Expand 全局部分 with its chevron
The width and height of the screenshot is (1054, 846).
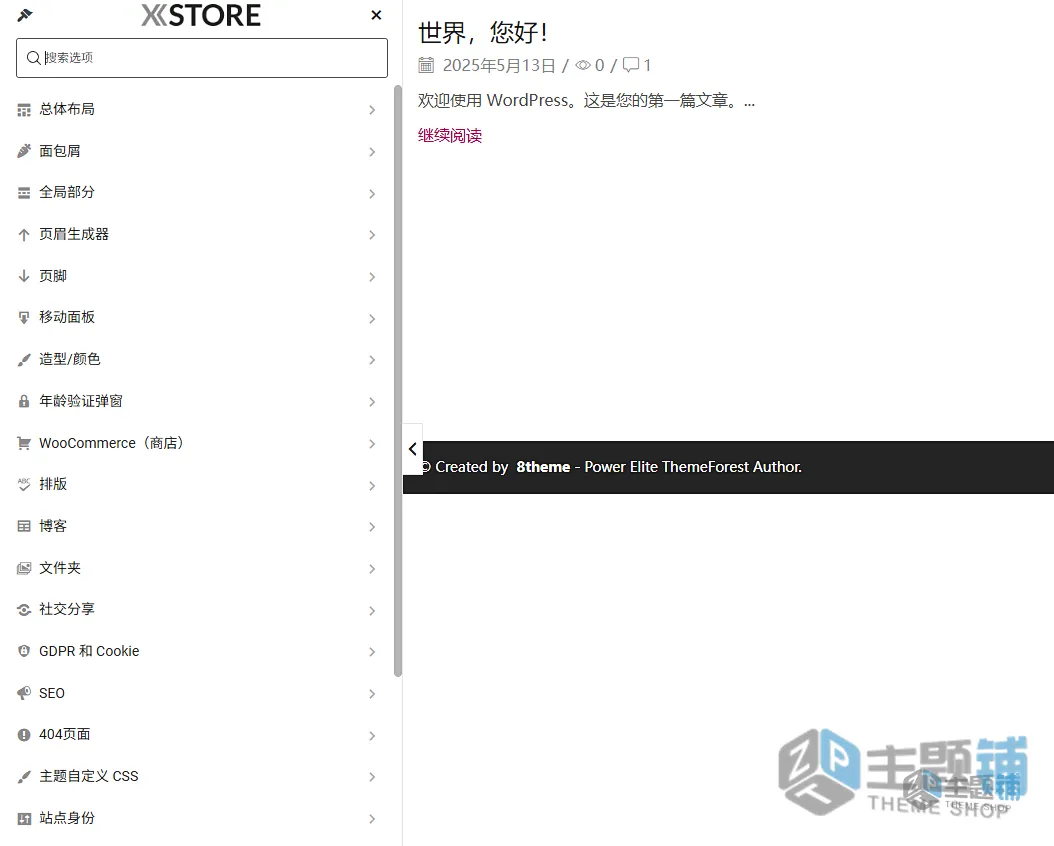tap(372, 194)
